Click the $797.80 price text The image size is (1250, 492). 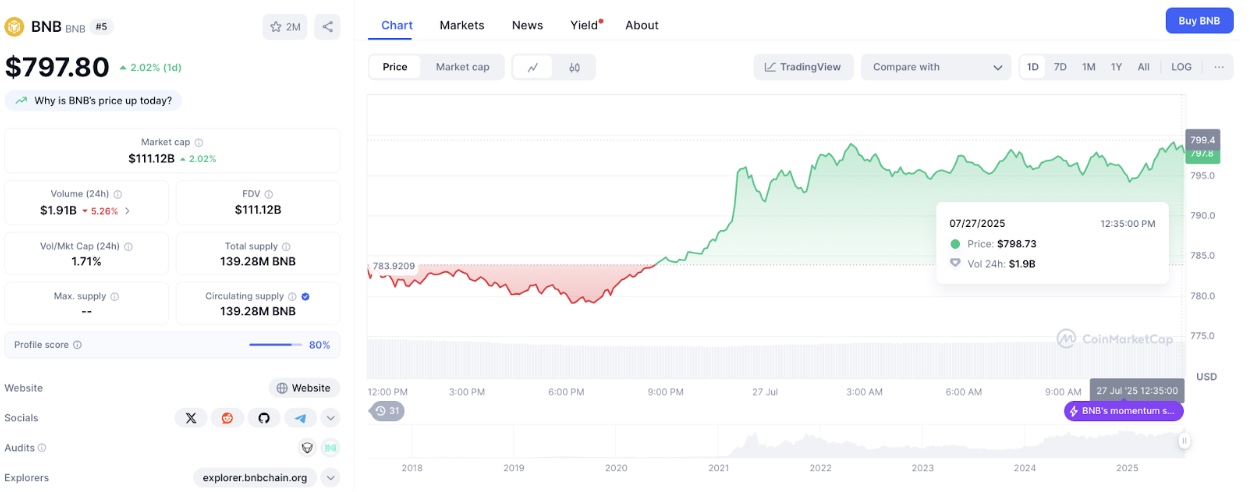tap(57, 67)
